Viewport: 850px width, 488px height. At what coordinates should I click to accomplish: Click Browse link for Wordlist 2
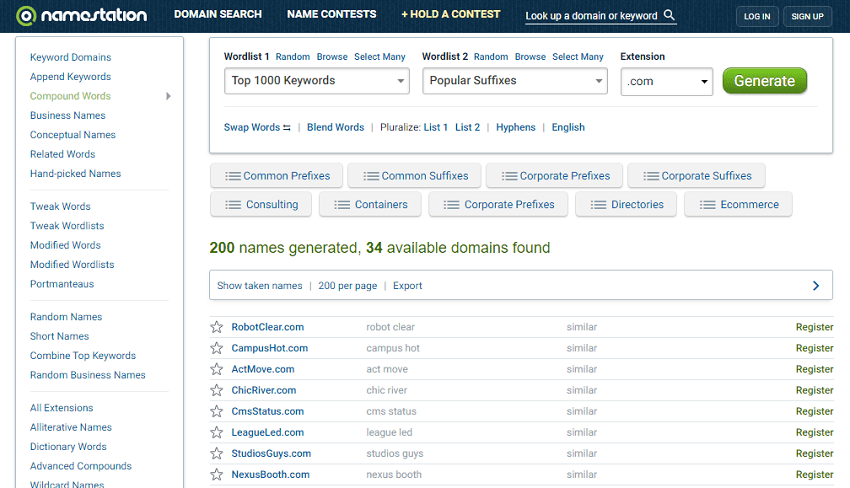[530, 57]
